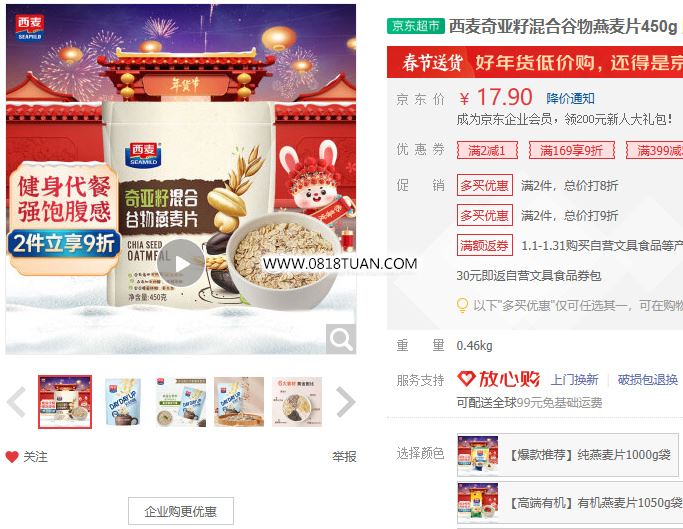683x529 pixels.
Task: Click the red heart 关注 icon
Action: click(x=12, y=457)
